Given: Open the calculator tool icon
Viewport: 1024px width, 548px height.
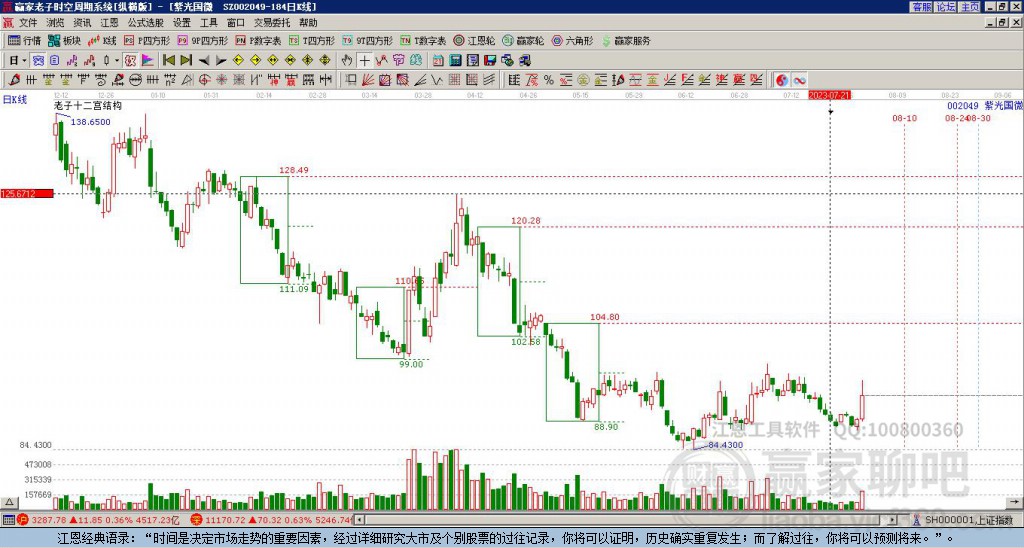Looking at the screenshot, I should (x=456, y=61).
